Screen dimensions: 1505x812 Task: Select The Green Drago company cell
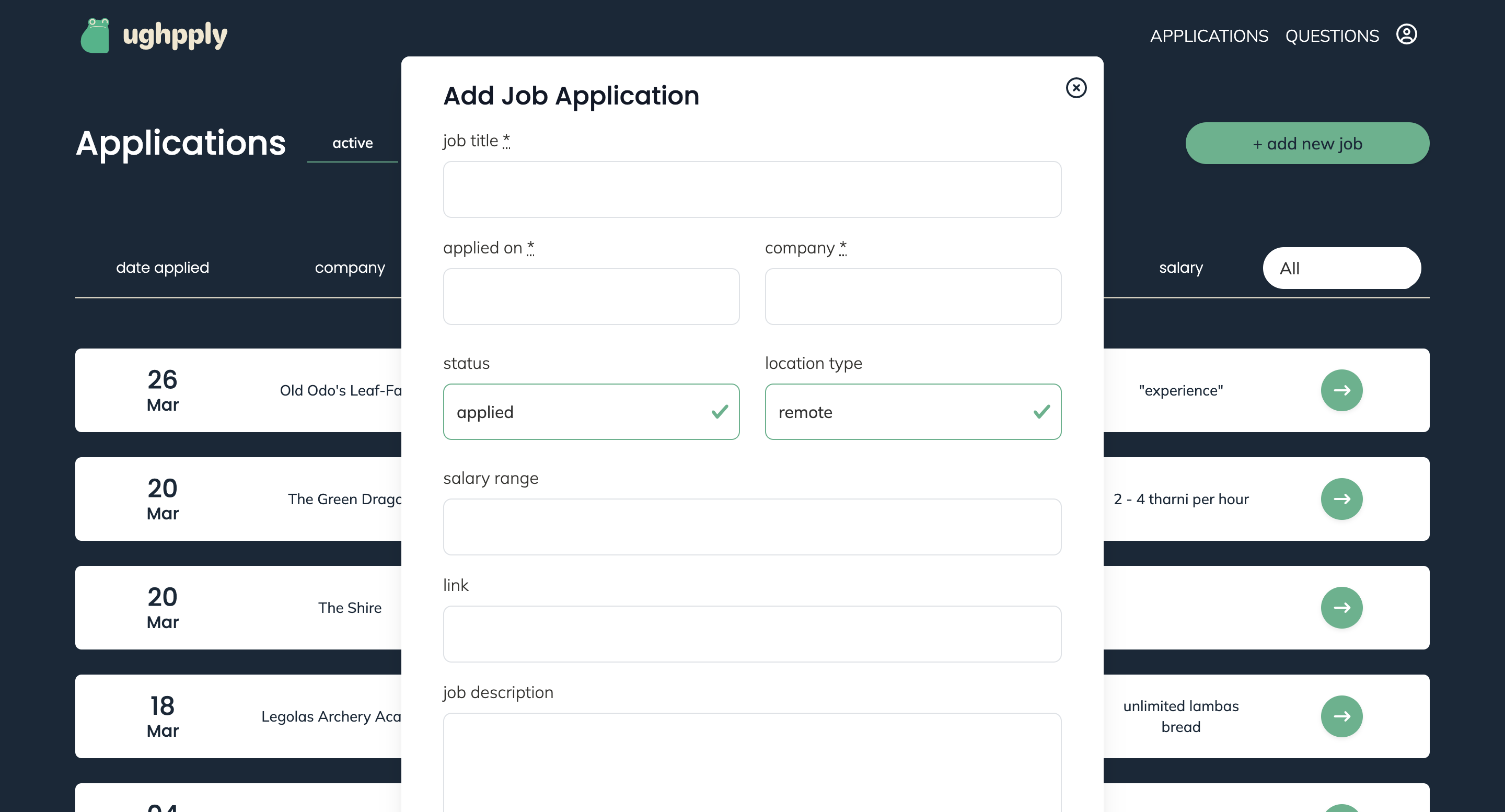[345, 499]
